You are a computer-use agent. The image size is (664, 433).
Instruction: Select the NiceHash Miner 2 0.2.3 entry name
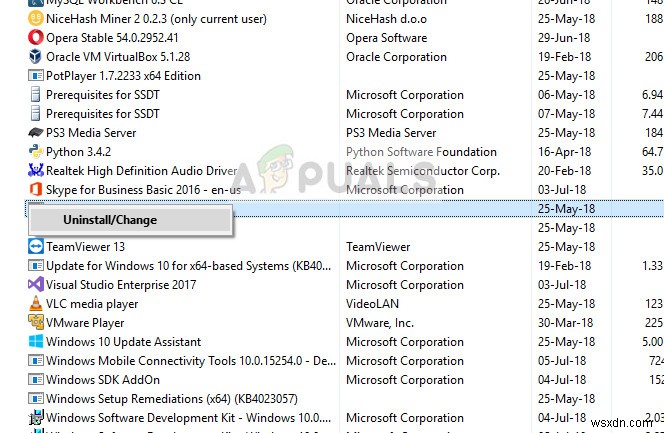(156, 19)
